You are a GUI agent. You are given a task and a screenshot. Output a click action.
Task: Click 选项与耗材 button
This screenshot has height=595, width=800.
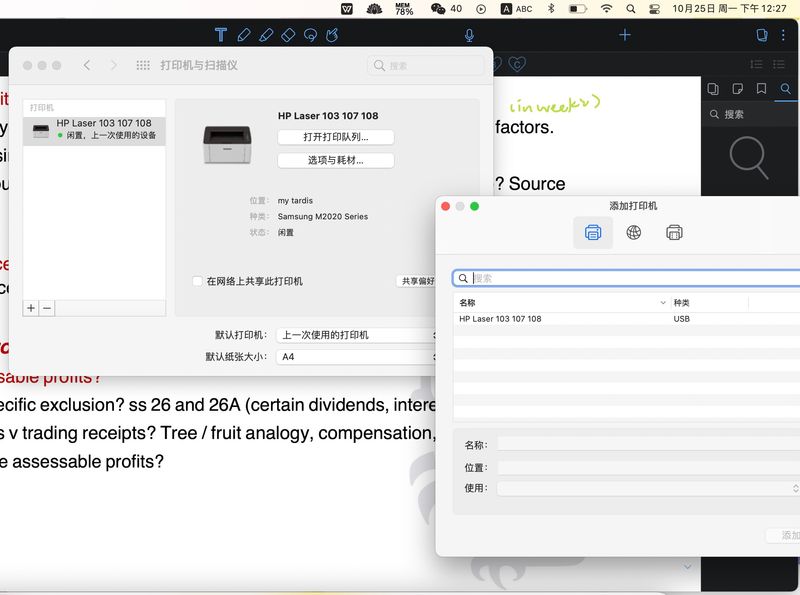(x=336, y=160)
